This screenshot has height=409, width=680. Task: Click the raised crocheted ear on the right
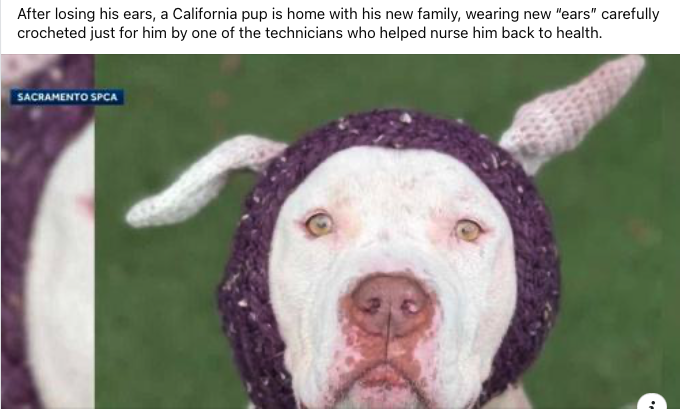(572, 114)
